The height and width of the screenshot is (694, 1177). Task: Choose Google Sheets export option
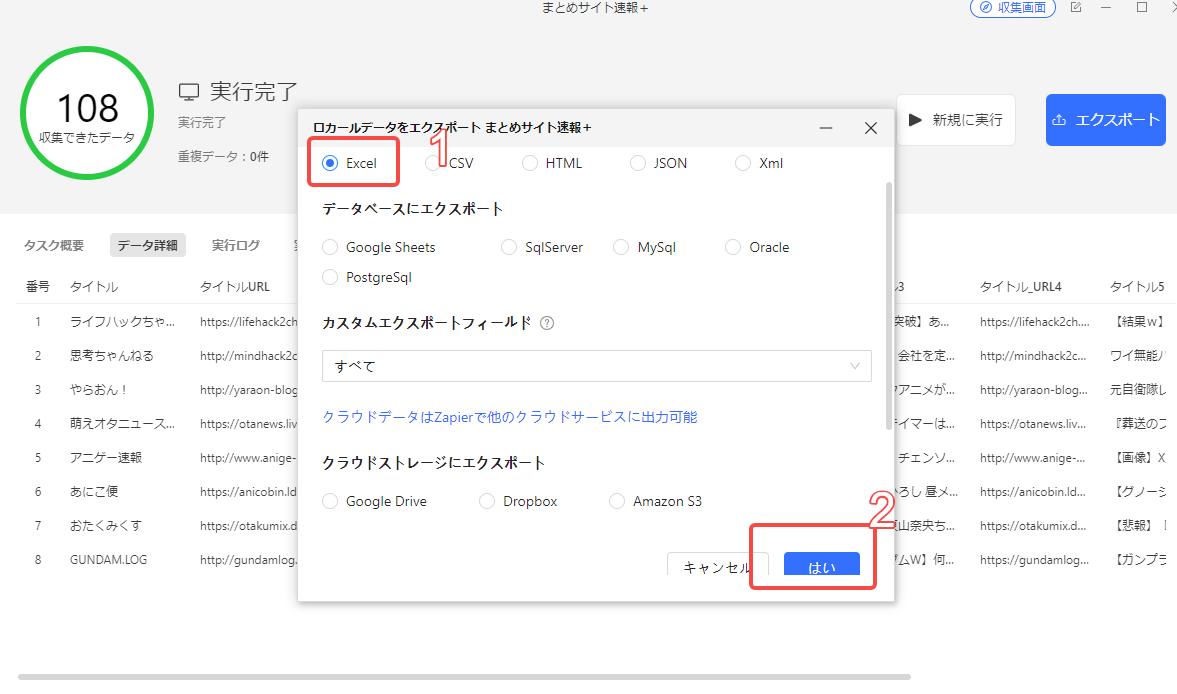click(x=331, y=247)
